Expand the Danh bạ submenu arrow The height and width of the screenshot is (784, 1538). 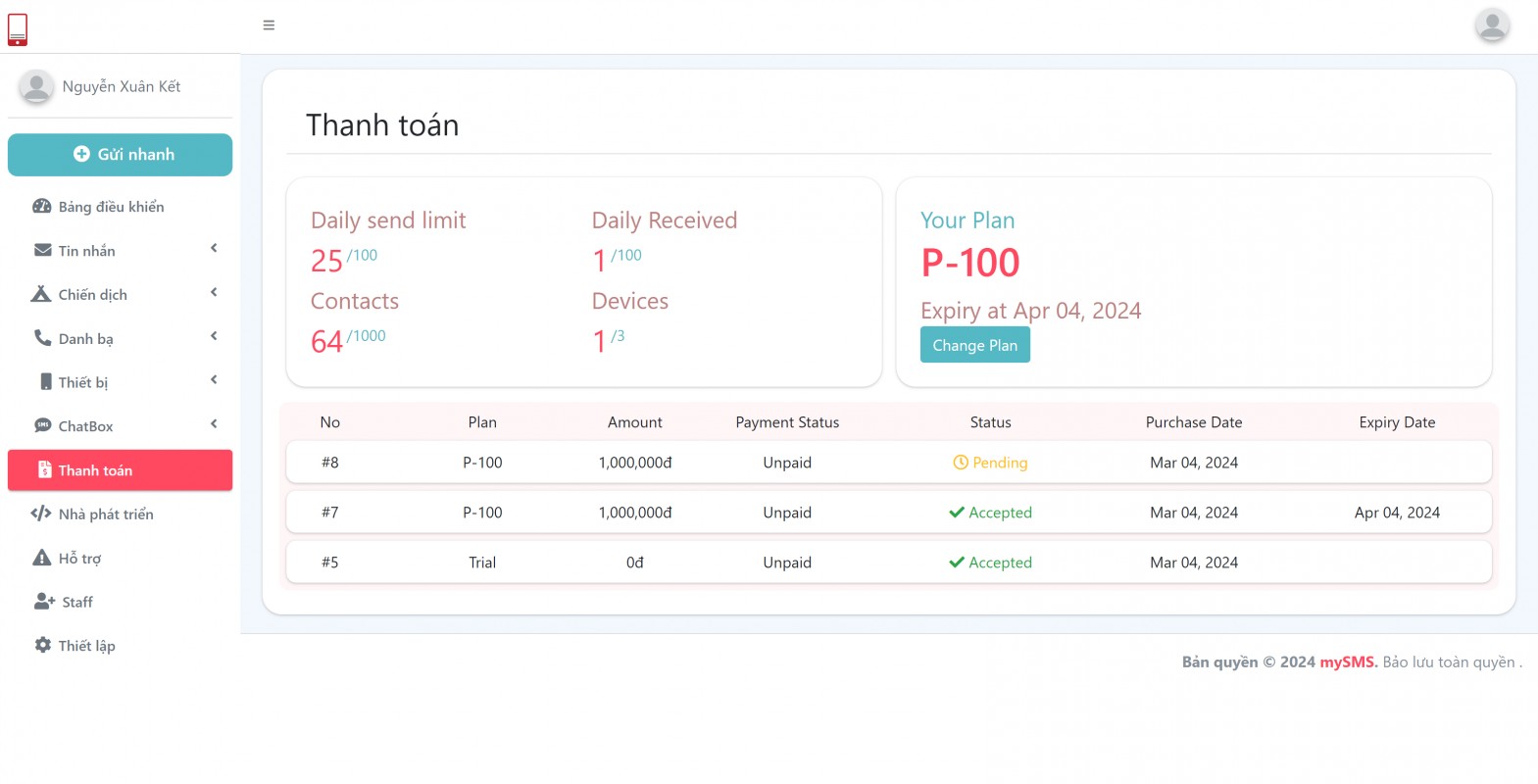click(x=214, y=337)
